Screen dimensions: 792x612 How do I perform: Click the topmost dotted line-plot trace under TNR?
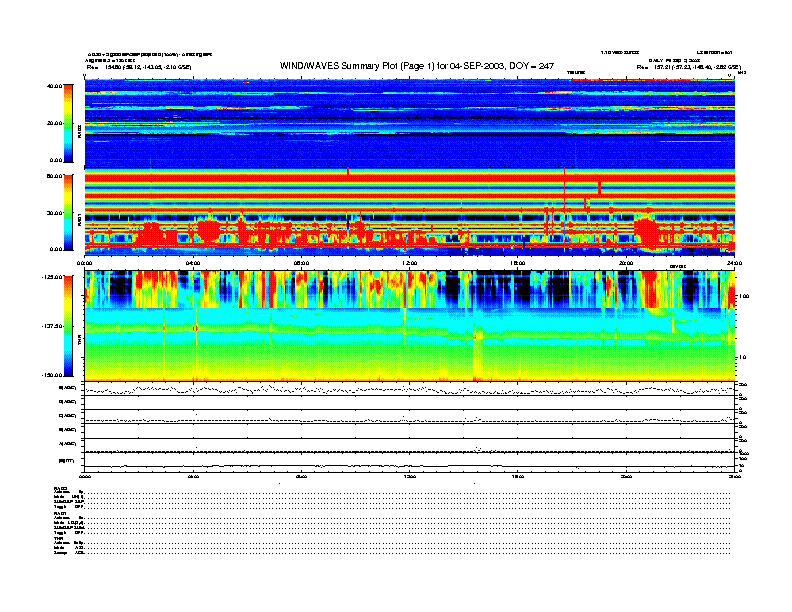(410, 390)
